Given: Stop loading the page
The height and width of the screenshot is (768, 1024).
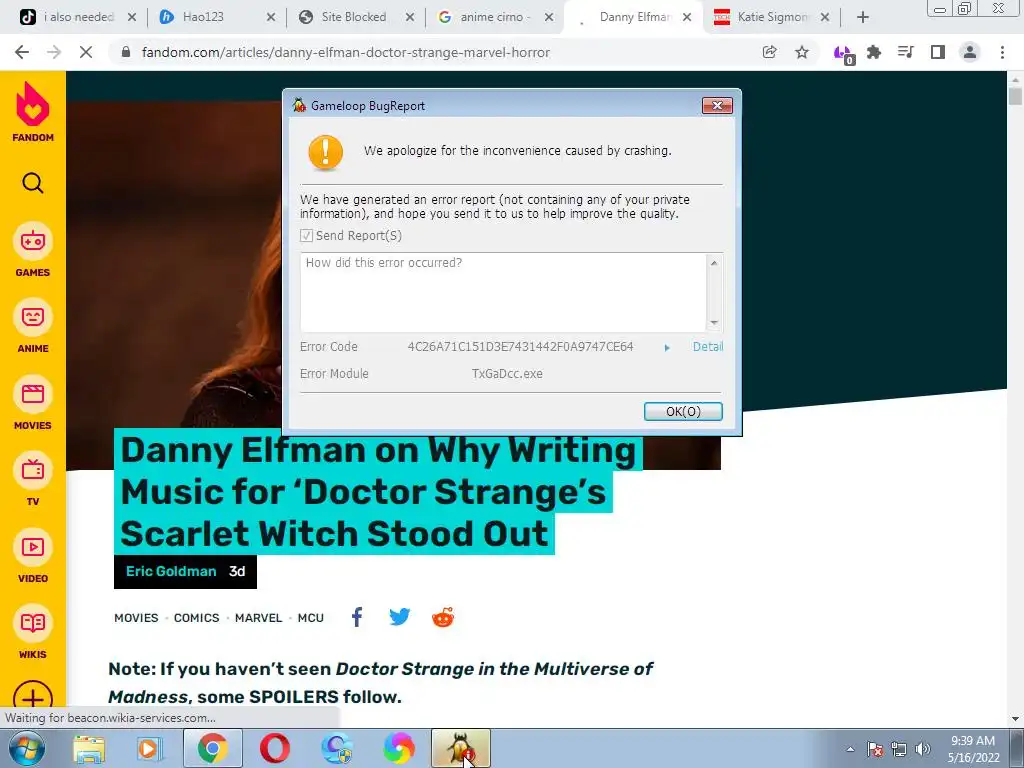Looking at the screenshot, I should [x=86, y=52].
